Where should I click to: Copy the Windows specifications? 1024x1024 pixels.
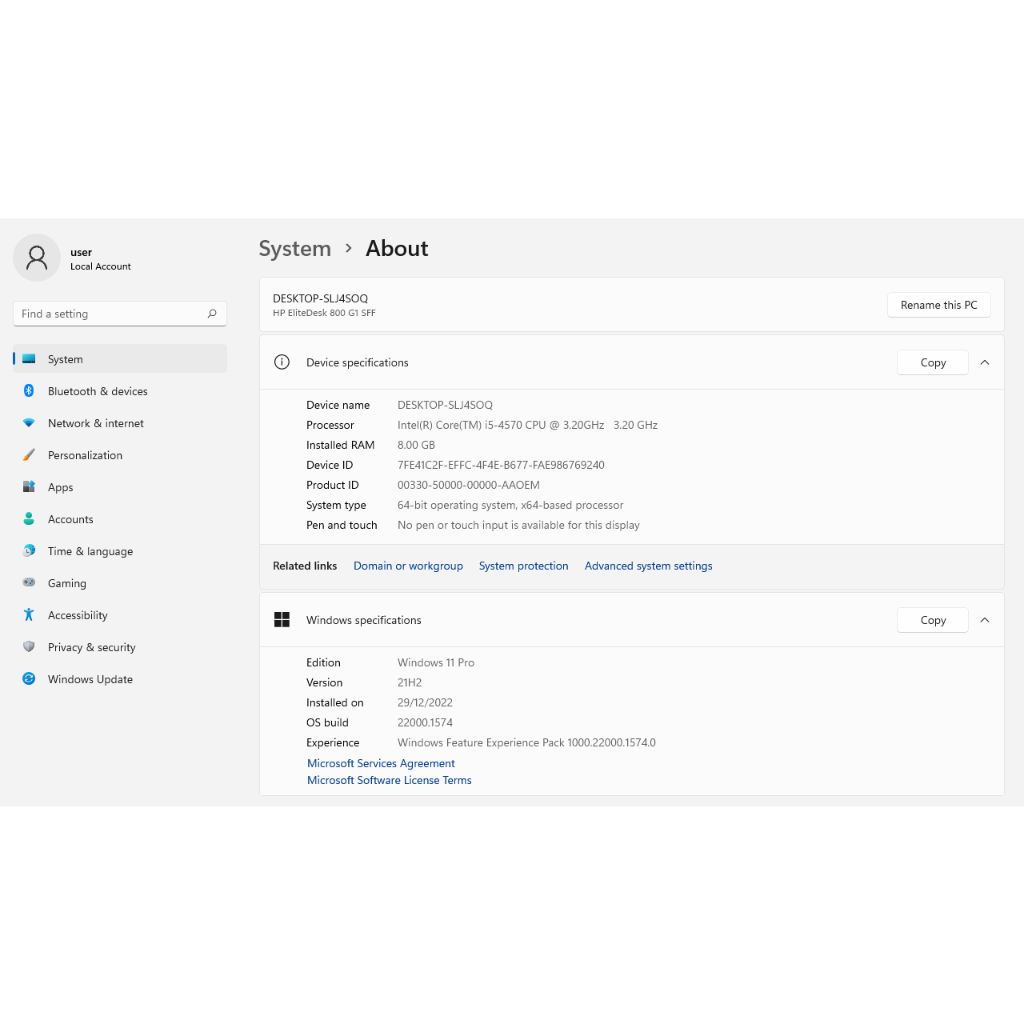[933, 620]
